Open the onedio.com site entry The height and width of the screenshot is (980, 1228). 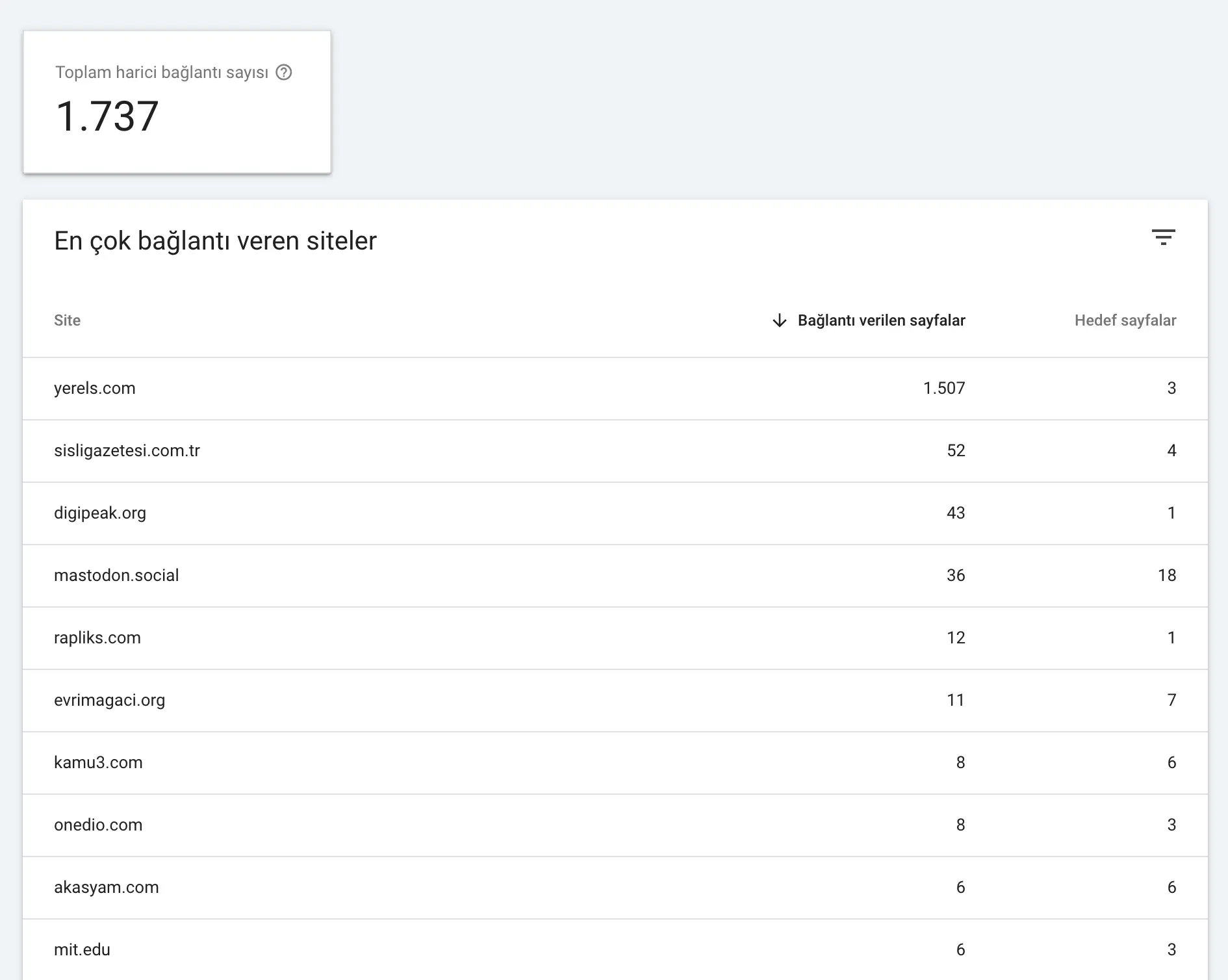[99, 825]
